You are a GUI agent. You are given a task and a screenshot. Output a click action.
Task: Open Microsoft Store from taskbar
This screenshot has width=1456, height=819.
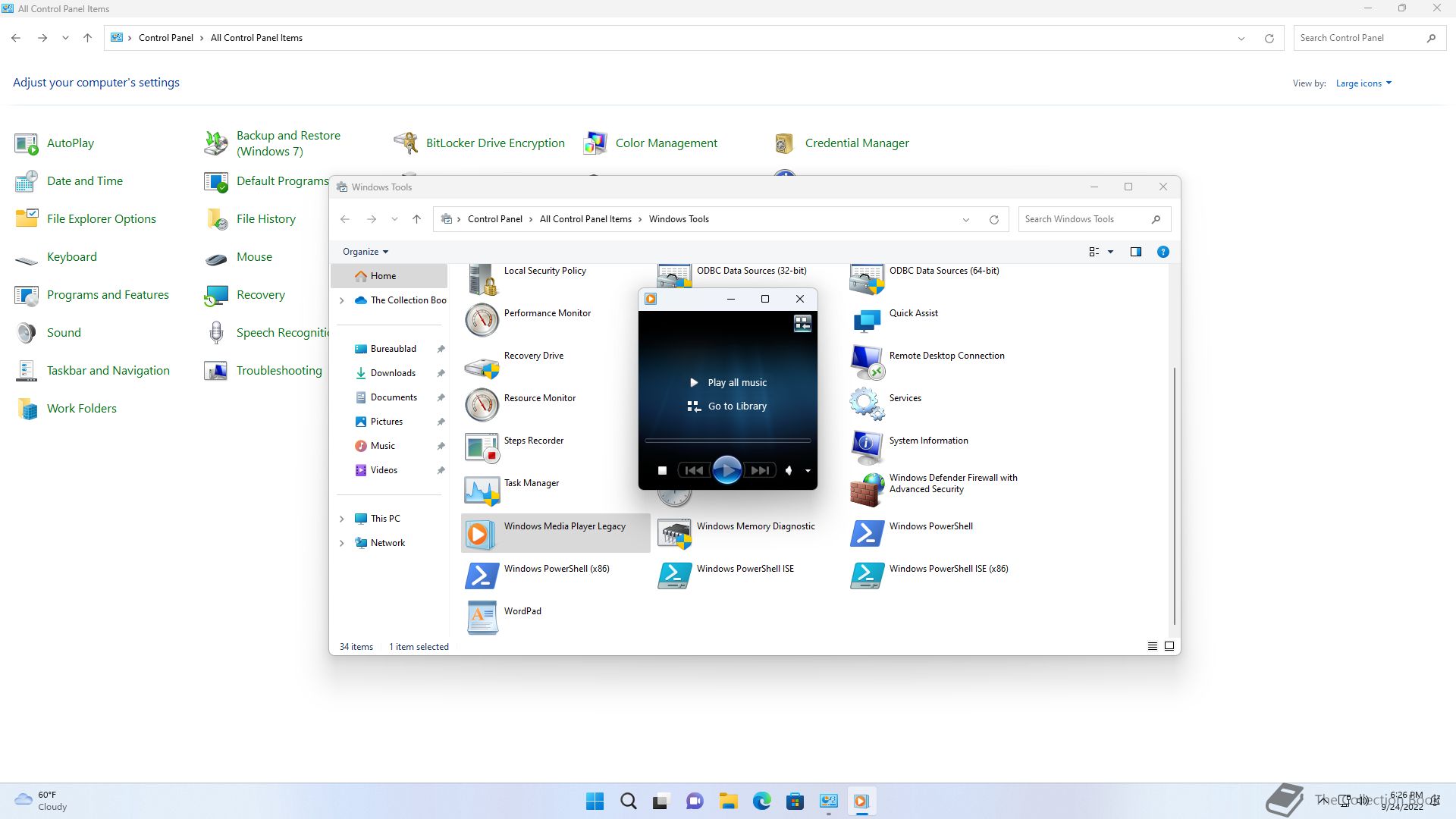(795, 801)
